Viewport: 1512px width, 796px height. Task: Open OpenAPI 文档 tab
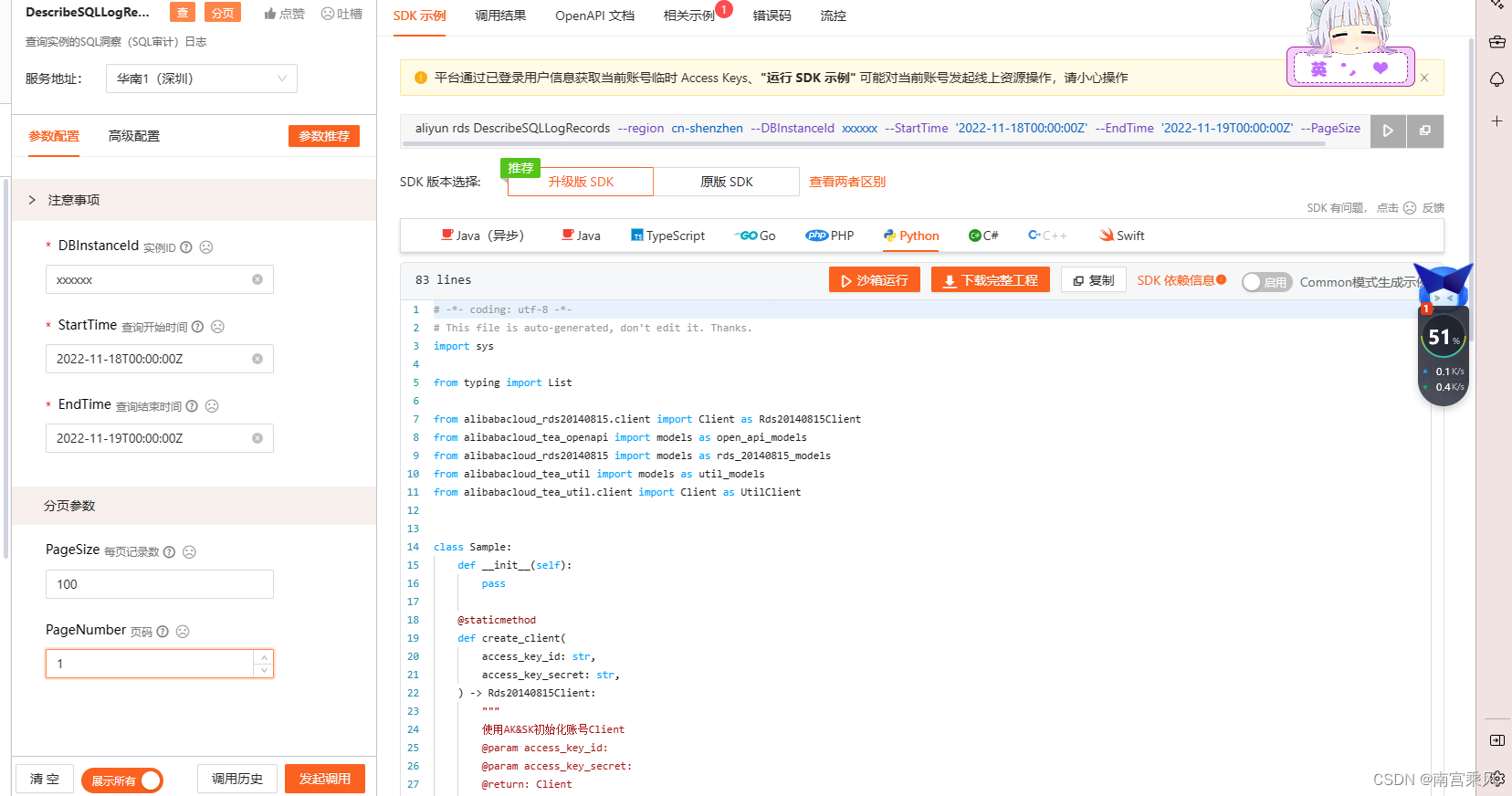click(x=594, y=16)
